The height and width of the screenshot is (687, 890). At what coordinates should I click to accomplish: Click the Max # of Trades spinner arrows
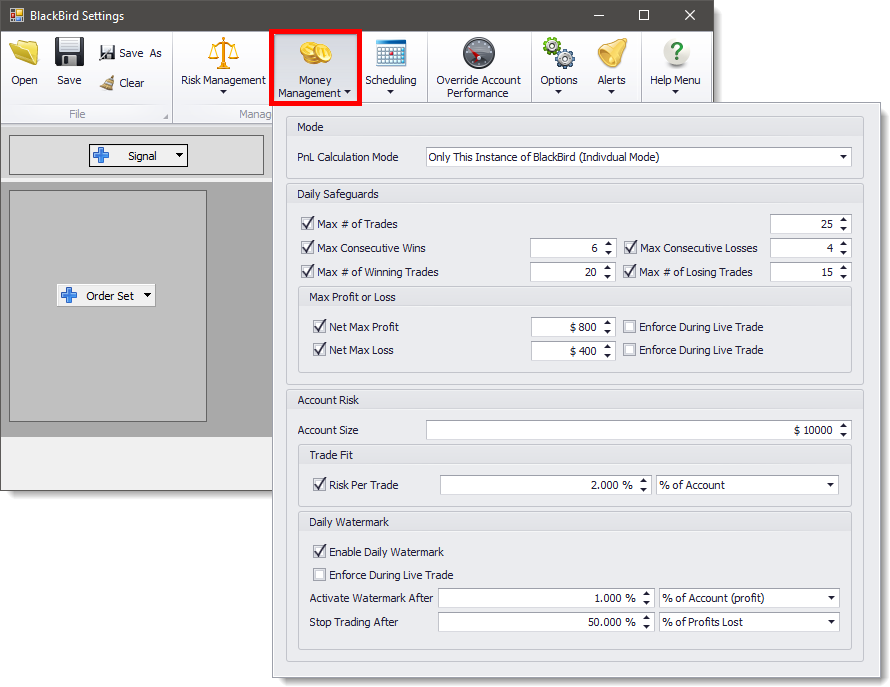coord(843,224)
